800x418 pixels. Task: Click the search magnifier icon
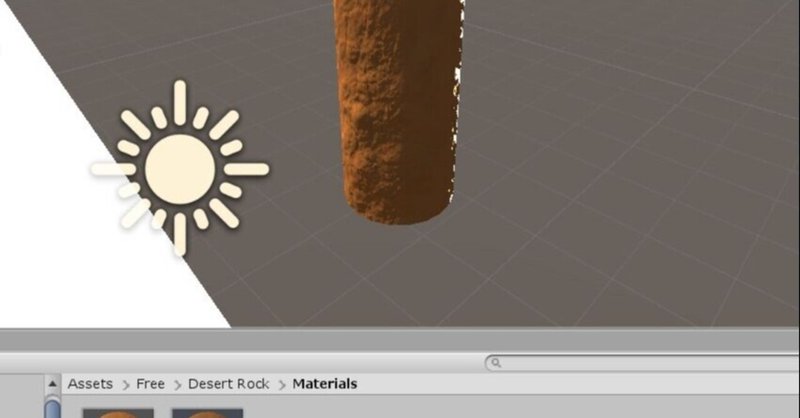[495, 363]
